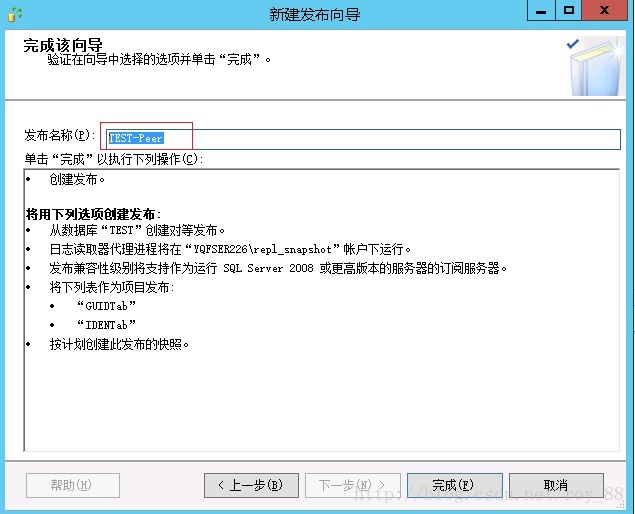Click the 取消 cancel button
The image size is (635, 514).
pyautogui.click(x=556, y=485)
